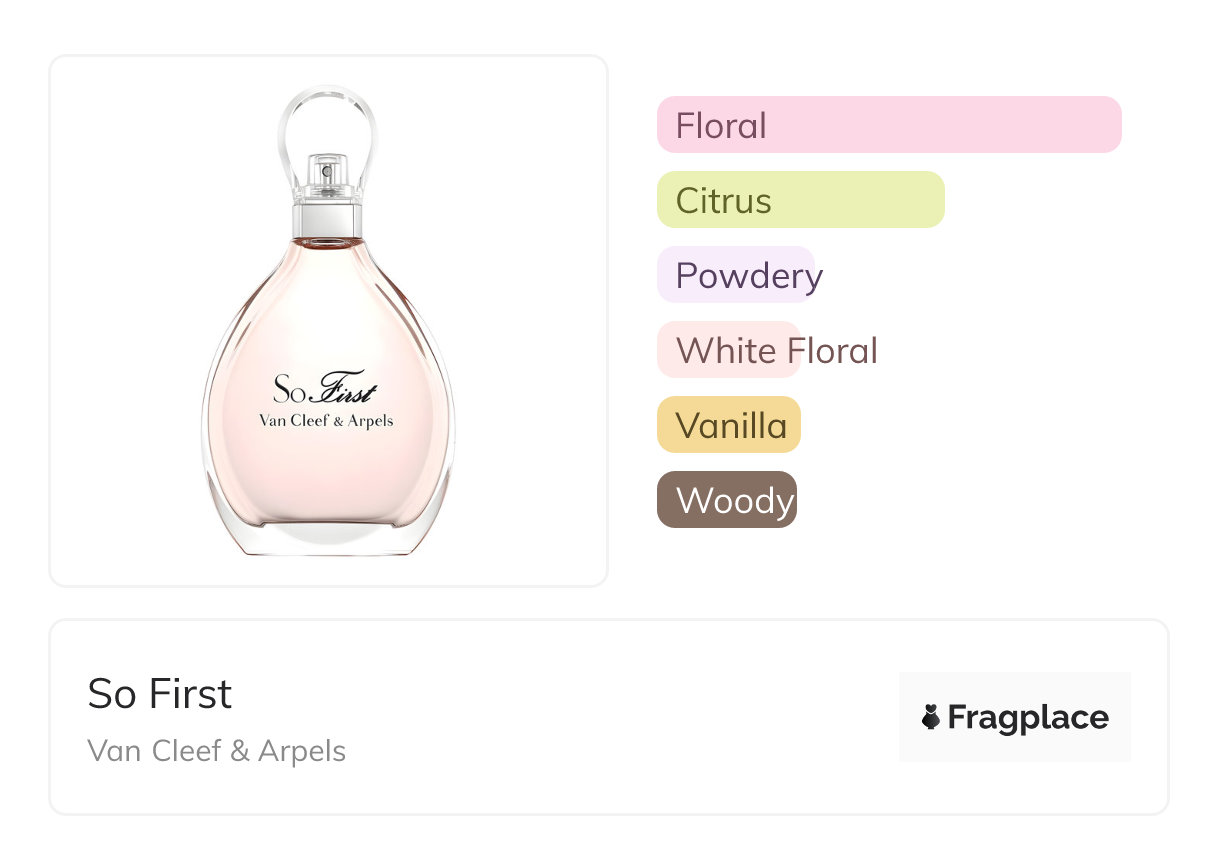Click the So First fragrance title
Image resolution: width=1218 pixels, height=864 pixels.
[x=160, y=694]
